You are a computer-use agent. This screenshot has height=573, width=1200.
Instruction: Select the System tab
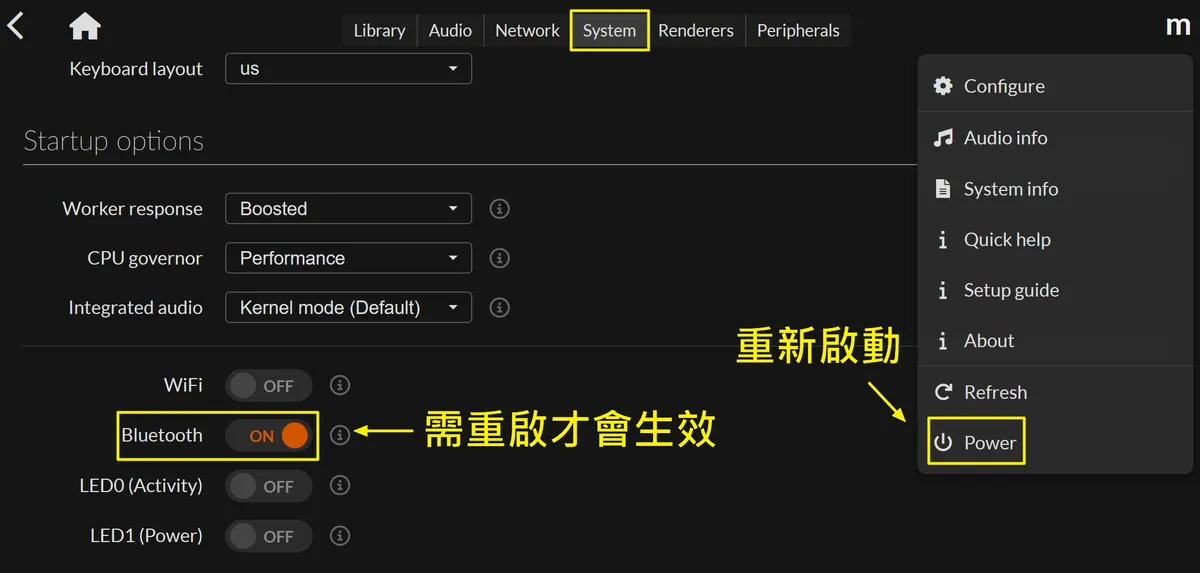[x=609, y=30]
